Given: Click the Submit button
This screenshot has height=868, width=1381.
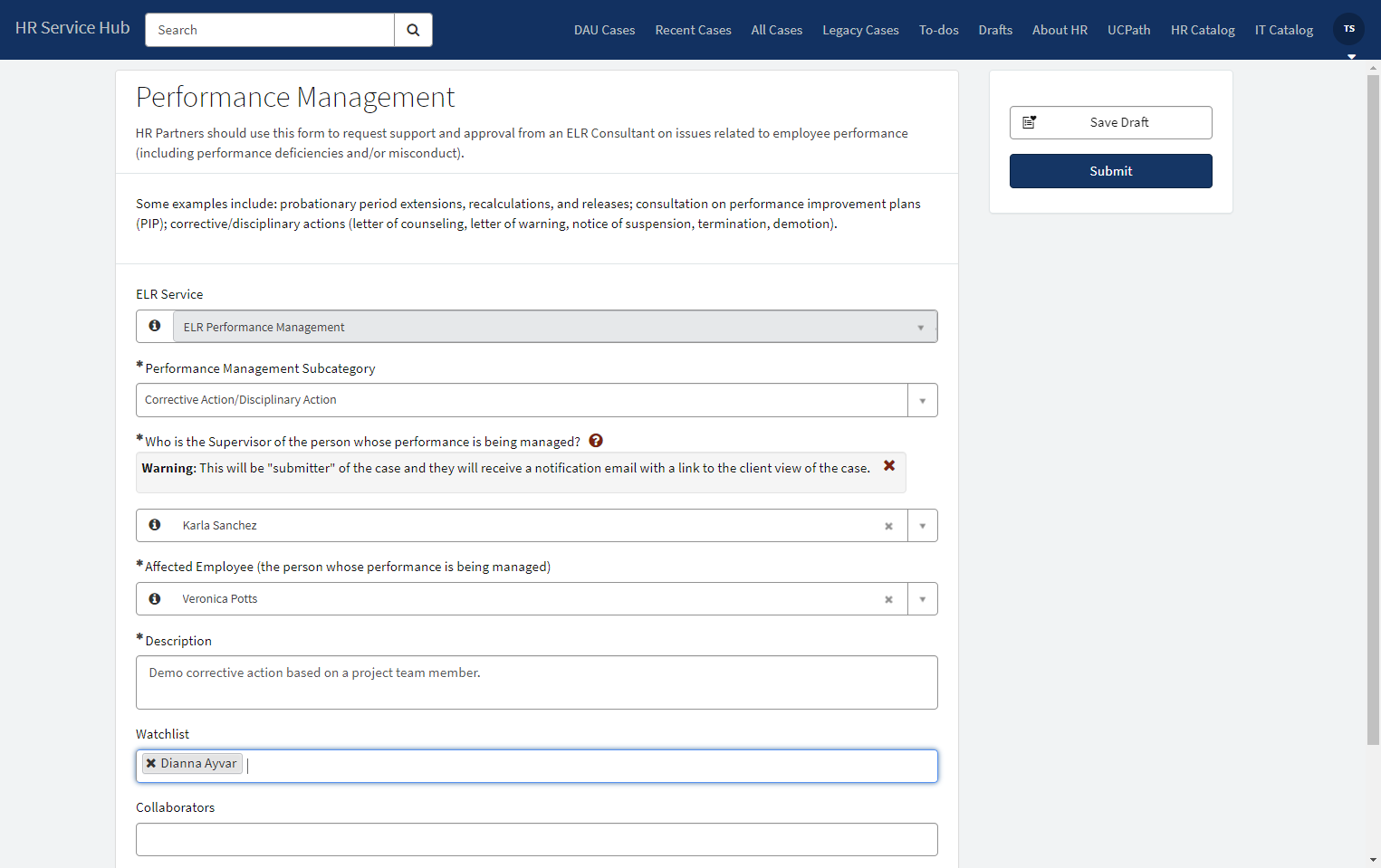Looking at the screenshot, I should click(1110, 171).
